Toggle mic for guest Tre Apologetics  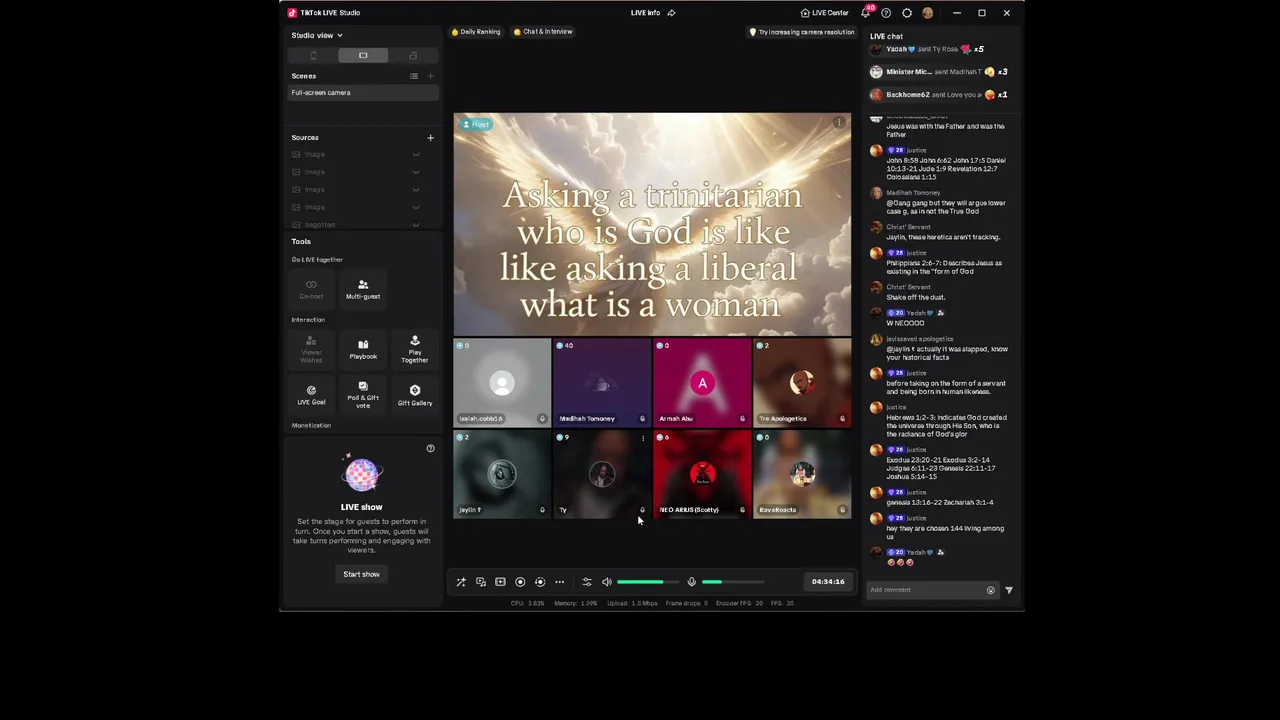(842, 419)
